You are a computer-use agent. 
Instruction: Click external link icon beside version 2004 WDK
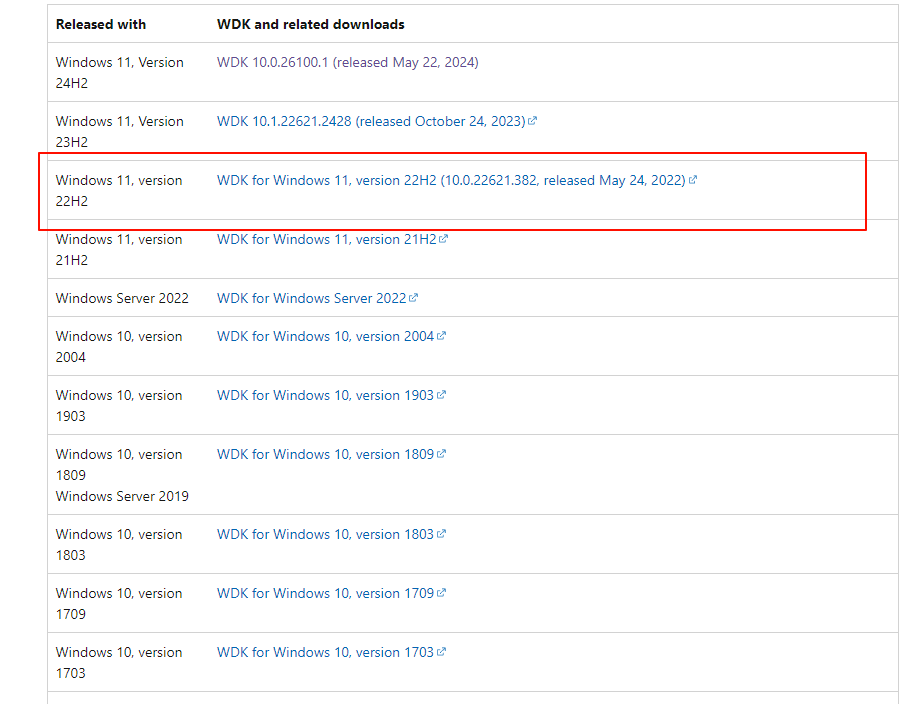click(441, 335)
